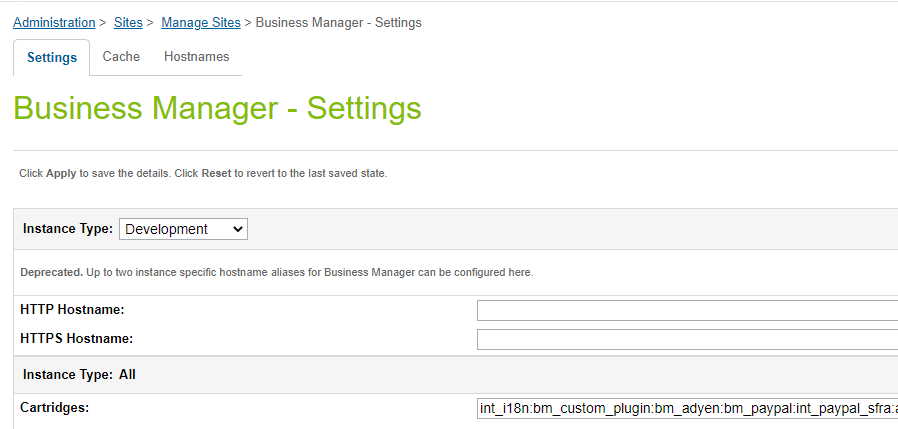Focus the HTTP Hostname text field
This screenshot has width=898, height=429.
[687, 310]
